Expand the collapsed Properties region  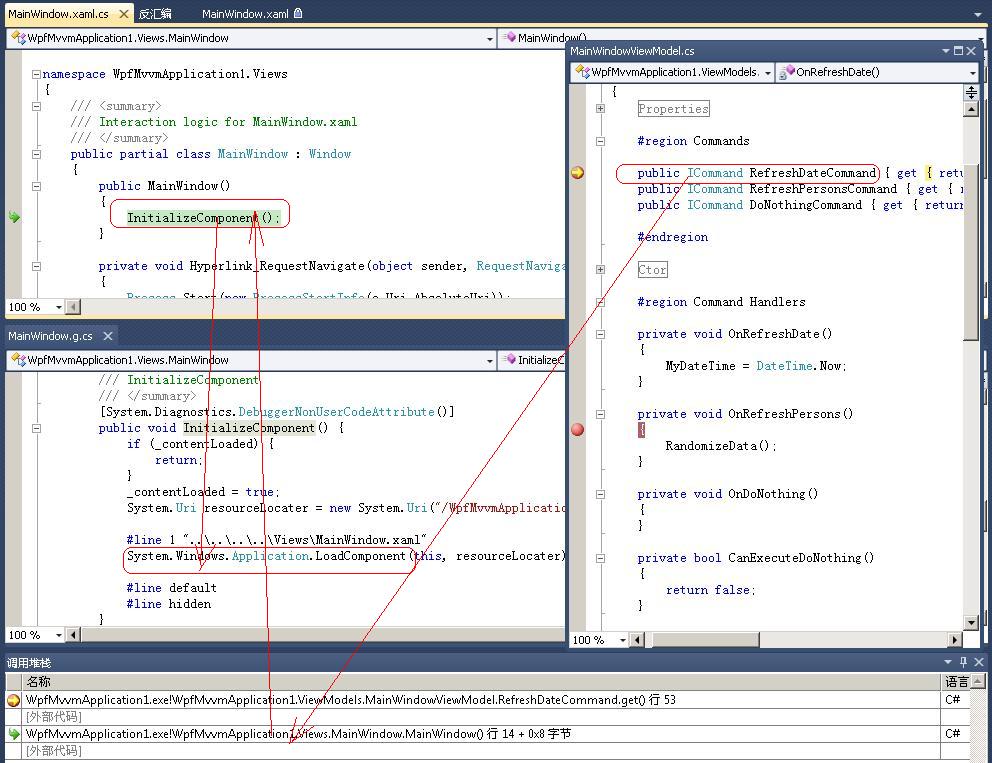600,109
